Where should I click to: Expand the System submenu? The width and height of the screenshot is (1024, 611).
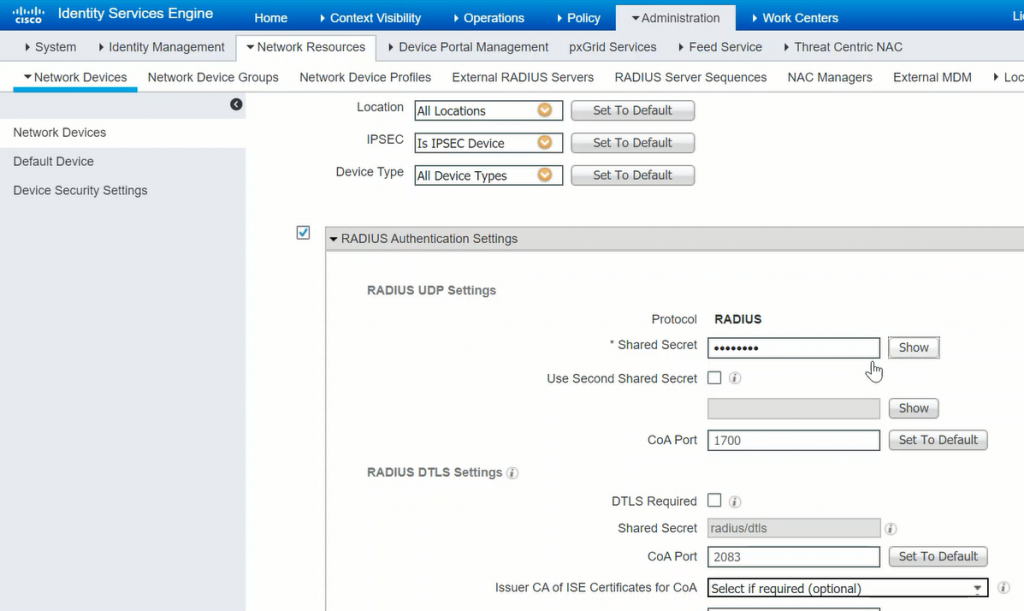50,47
